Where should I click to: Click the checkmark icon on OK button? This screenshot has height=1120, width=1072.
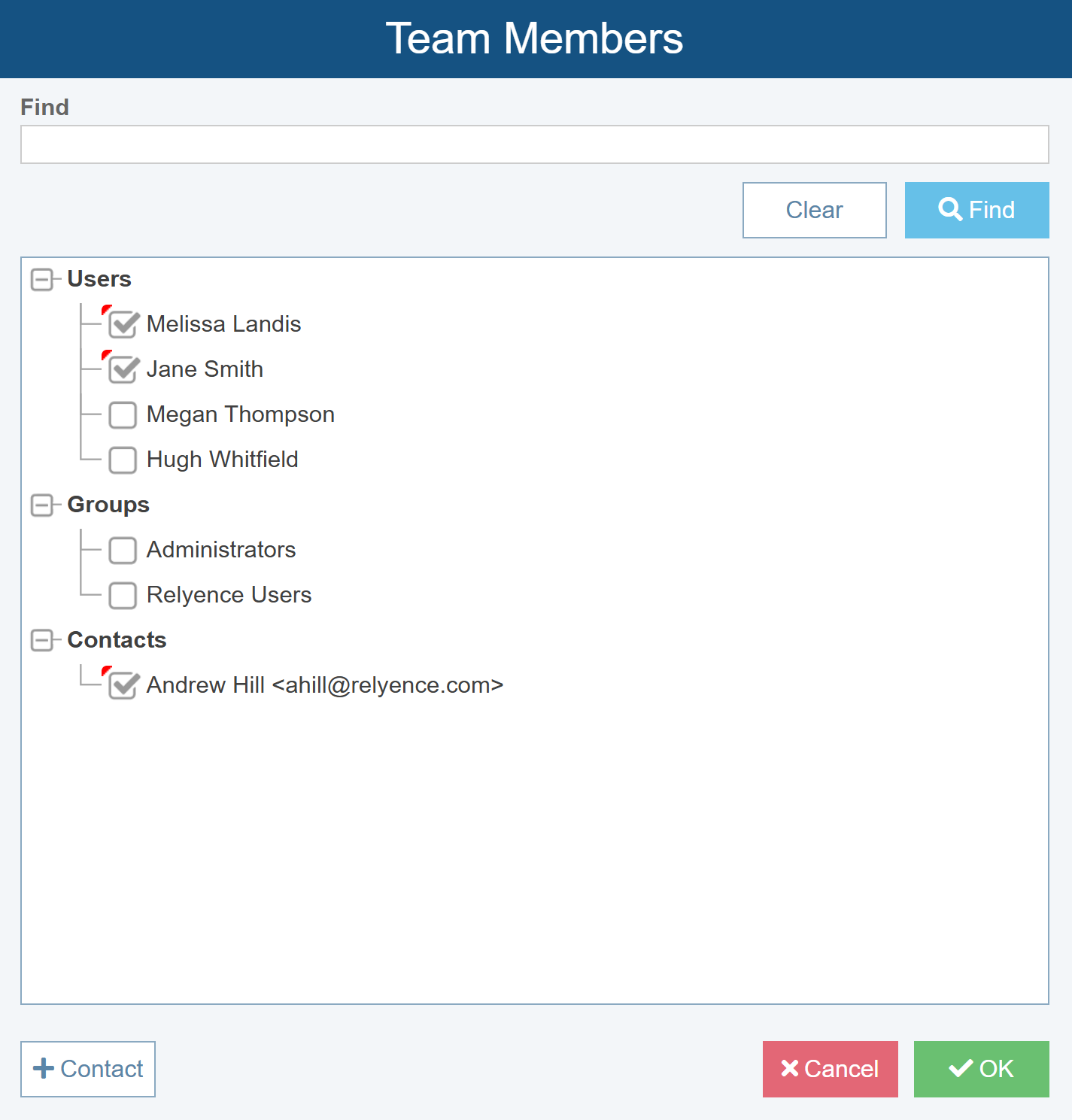[961, 1068]
